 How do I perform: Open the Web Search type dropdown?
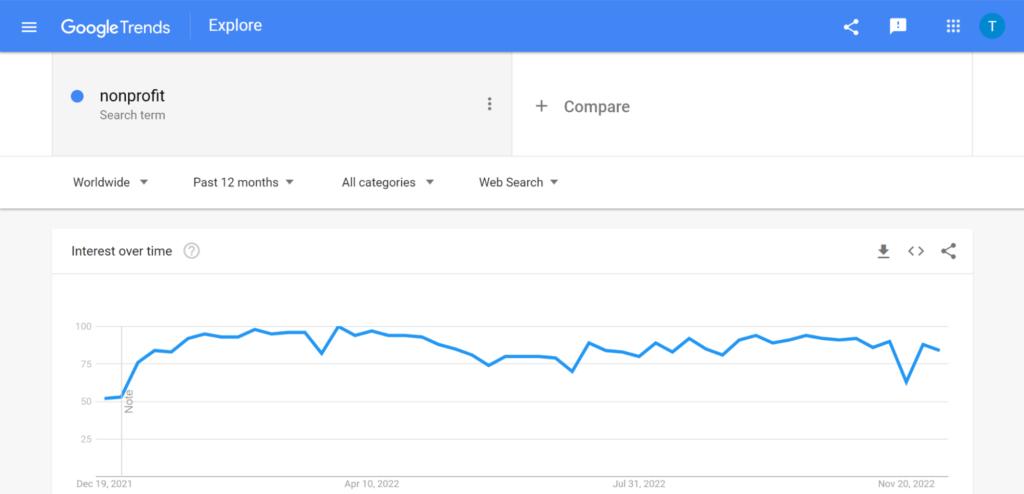[519, 182]
